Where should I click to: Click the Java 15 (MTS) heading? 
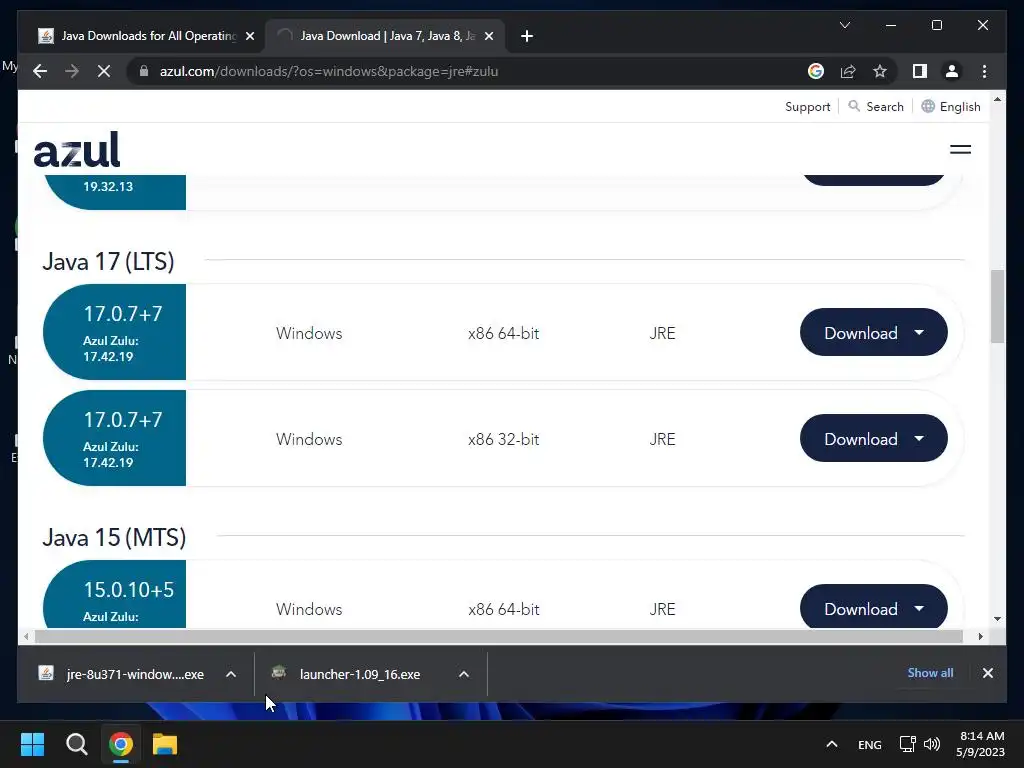pos(114,537)
